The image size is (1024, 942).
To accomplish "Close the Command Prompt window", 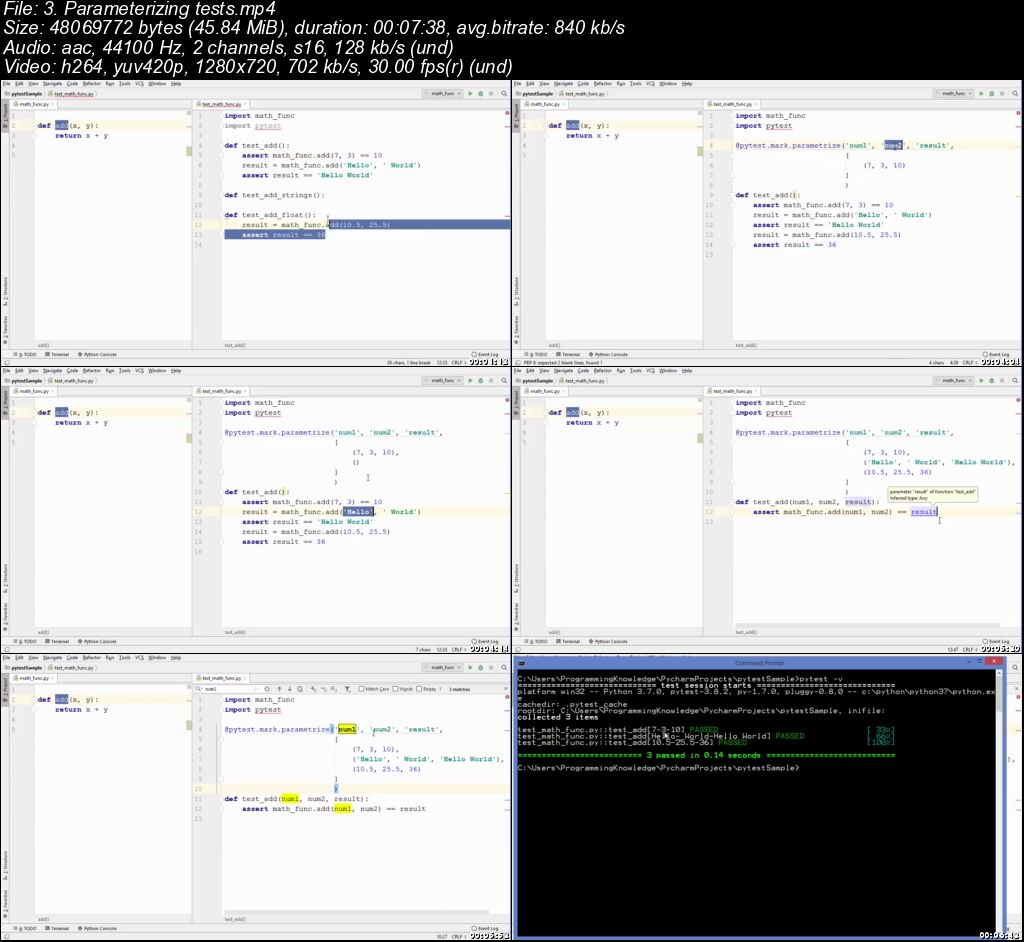I will (994, 662).
